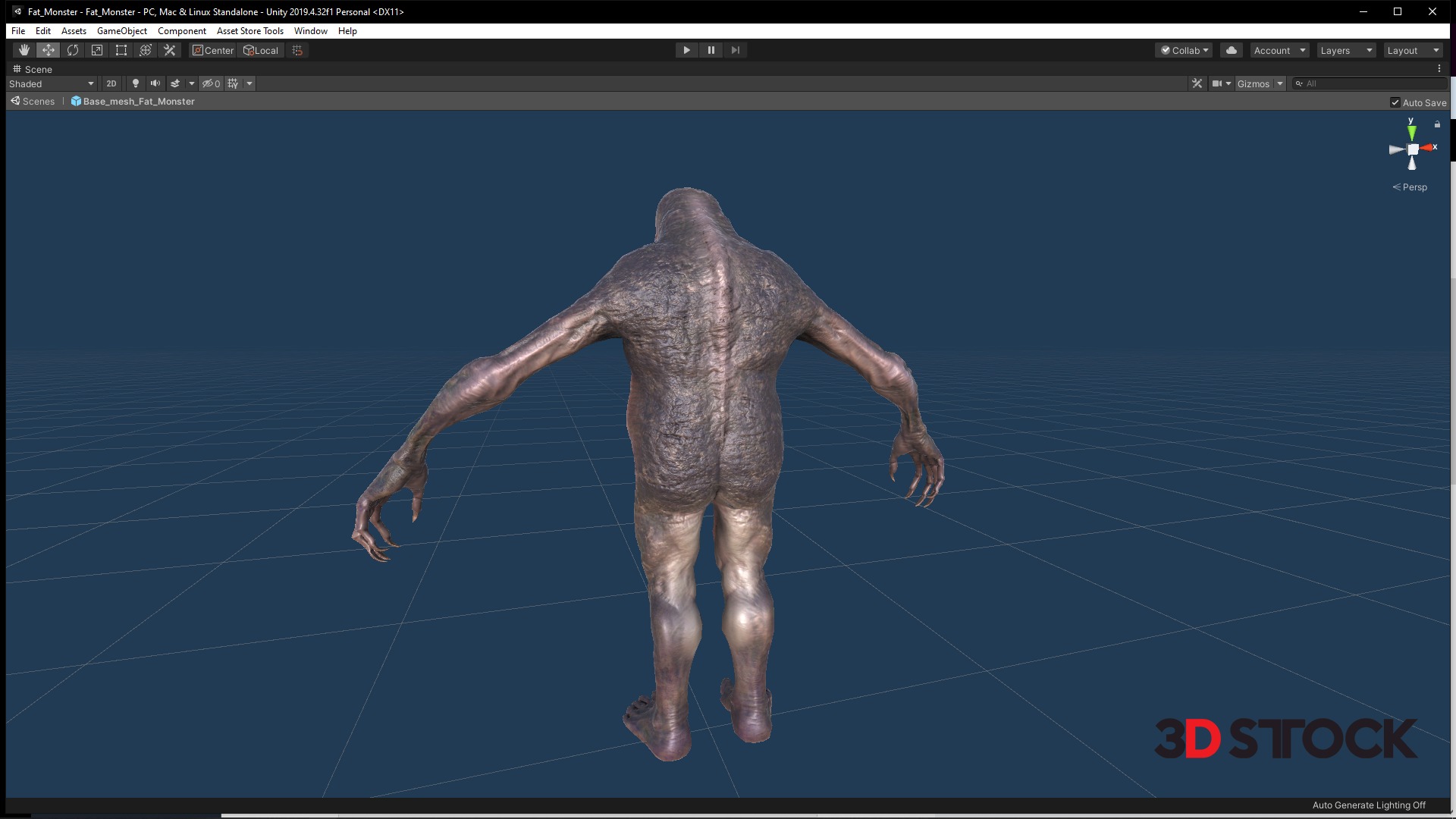Viewport: 1456px width, 819px height.
Task: Mute scene audio toggle
Action: click(x=155, y=83)
